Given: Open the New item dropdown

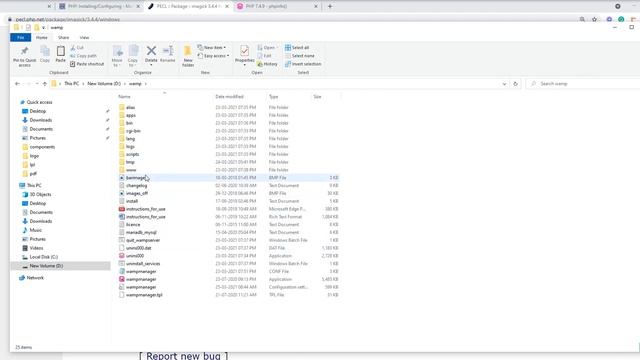Looking at the screenshot, I should click(x=211, y=48).
